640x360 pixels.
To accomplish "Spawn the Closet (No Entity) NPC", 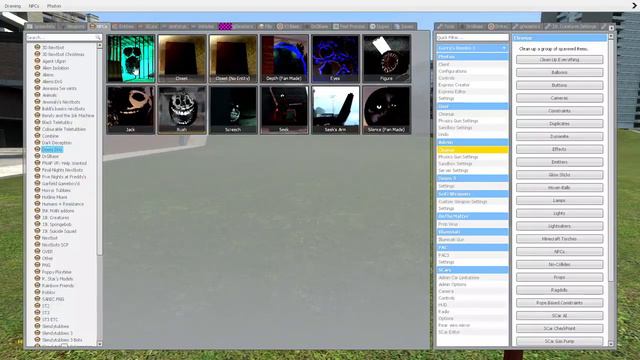I will 233,59.
